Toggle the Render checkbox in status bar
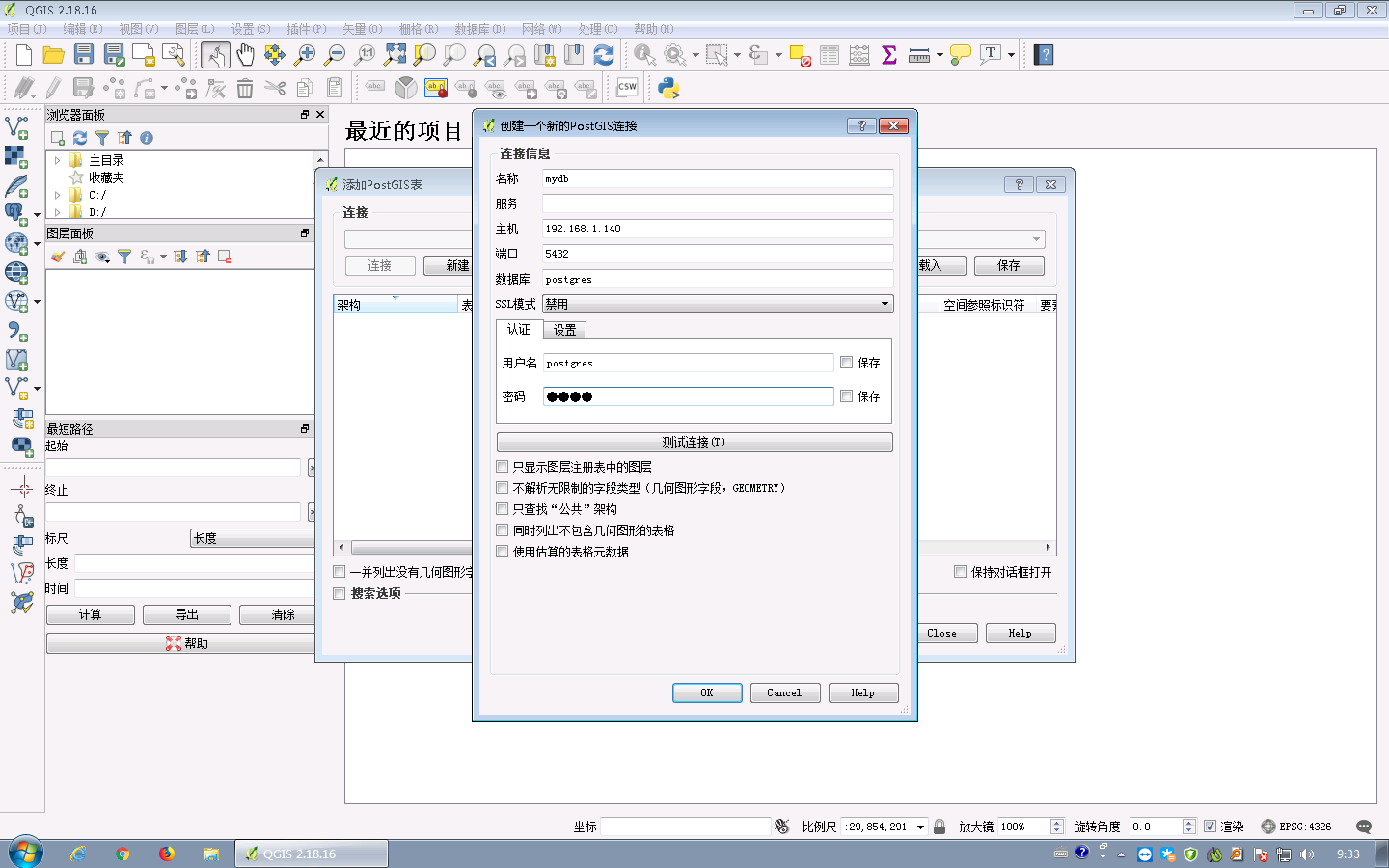 coord(1210,827)
